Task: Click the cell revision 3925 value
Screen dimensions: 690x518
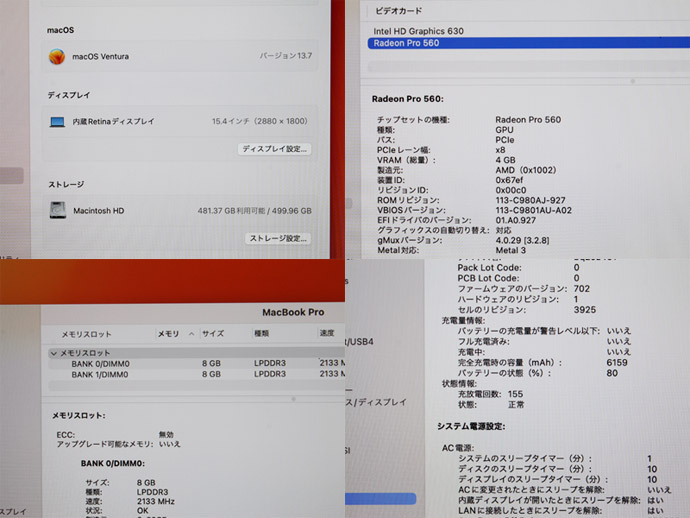Action: tap(584, 310)
